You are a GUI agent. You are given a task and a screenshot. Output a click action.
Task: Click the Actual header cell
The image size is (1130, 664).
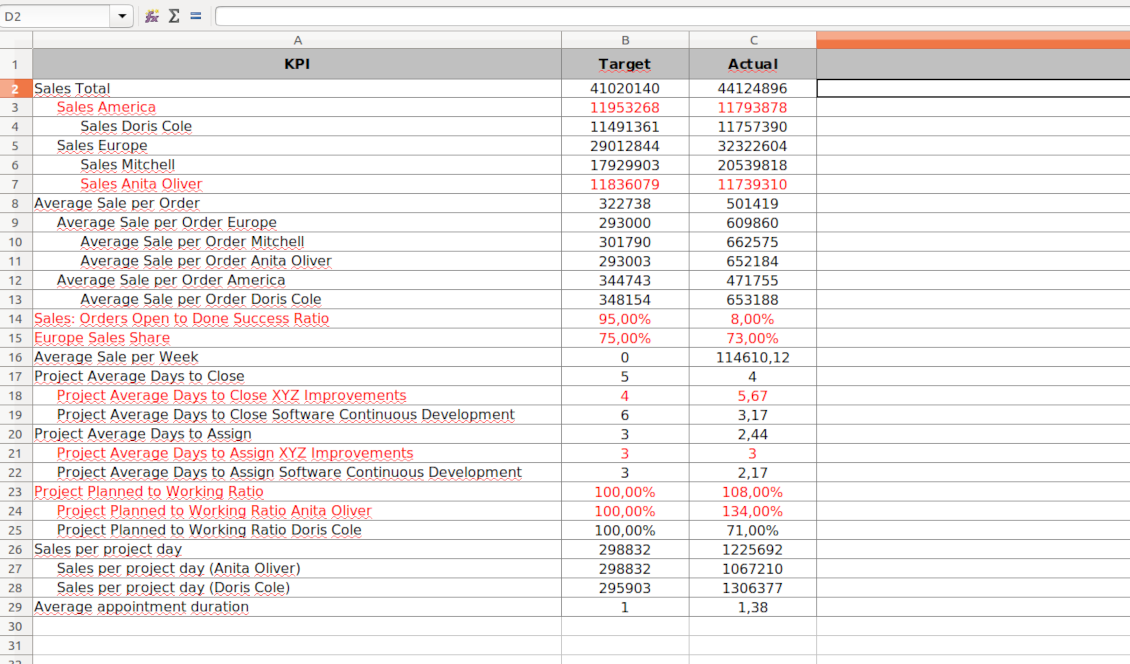click(753, 64)
